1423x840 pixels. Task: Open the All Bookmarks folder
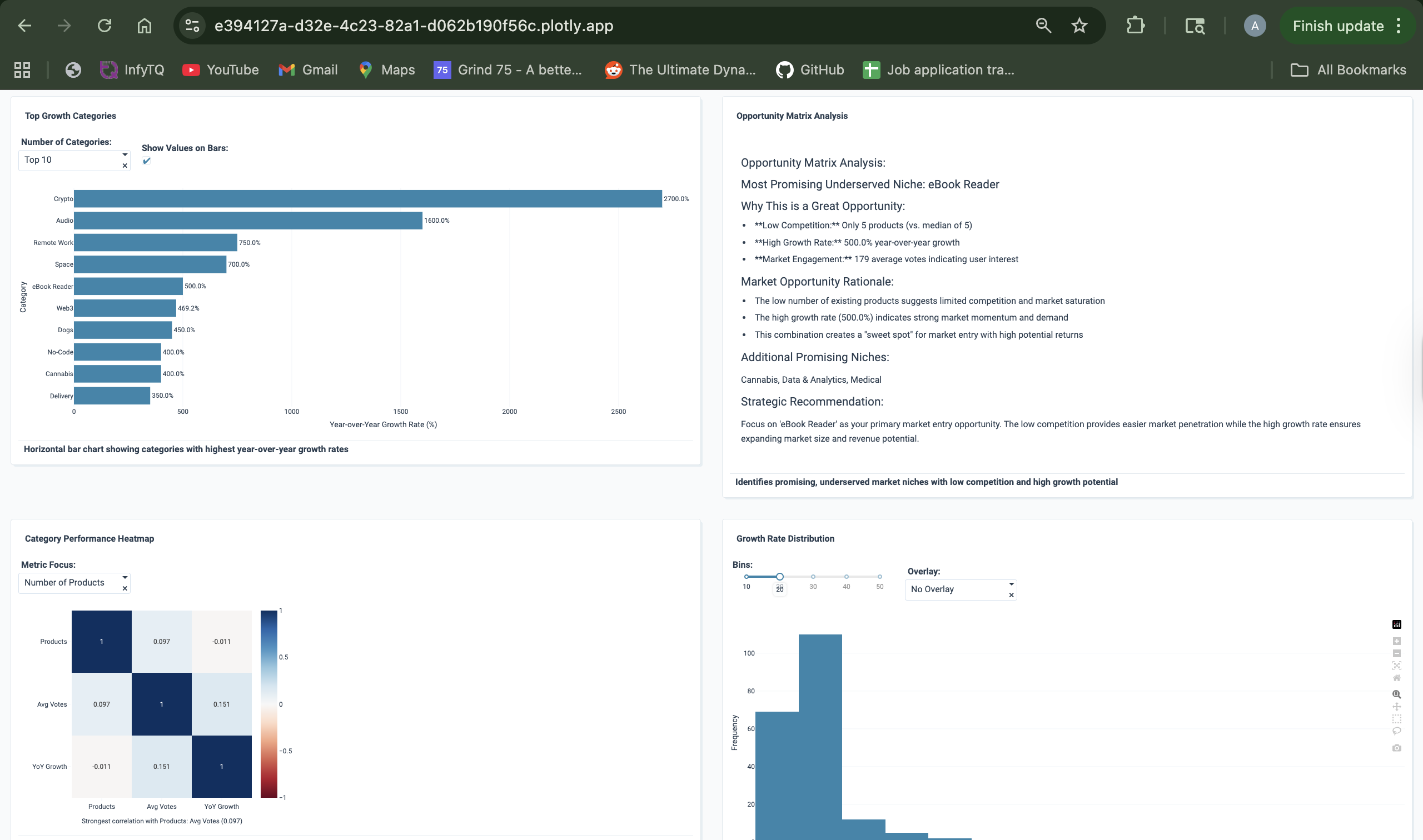point(1348,69)
